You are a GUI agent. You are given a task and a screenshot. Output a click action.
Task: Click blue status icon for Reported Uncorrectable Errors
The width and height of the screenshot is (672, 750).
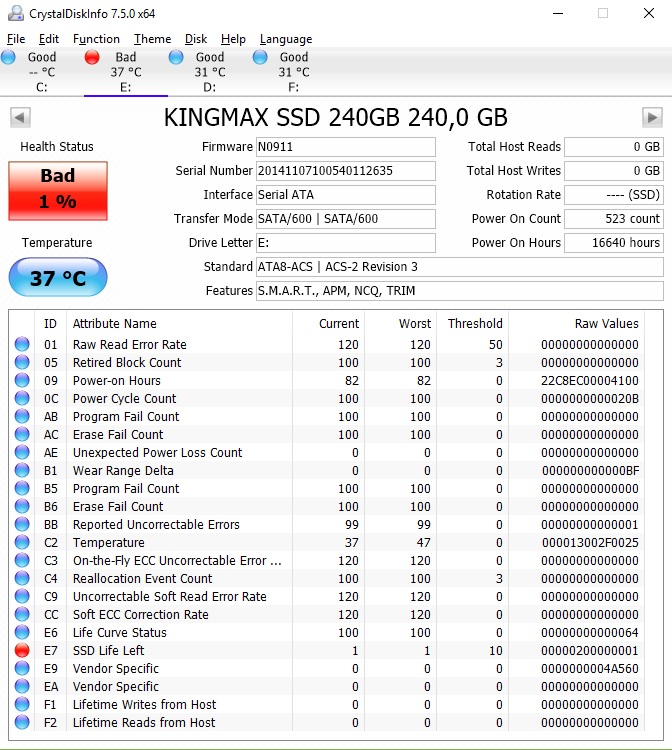[22, 525]
